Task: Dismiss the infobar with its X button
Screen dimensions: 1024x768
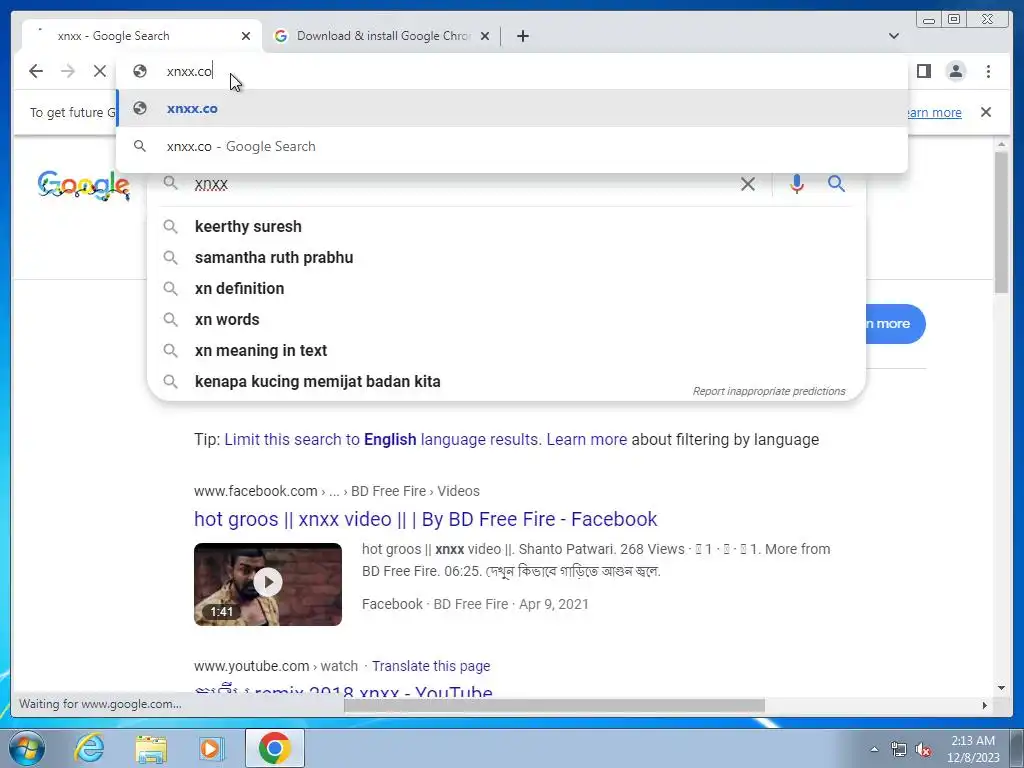Action: (x=986, y=112)
